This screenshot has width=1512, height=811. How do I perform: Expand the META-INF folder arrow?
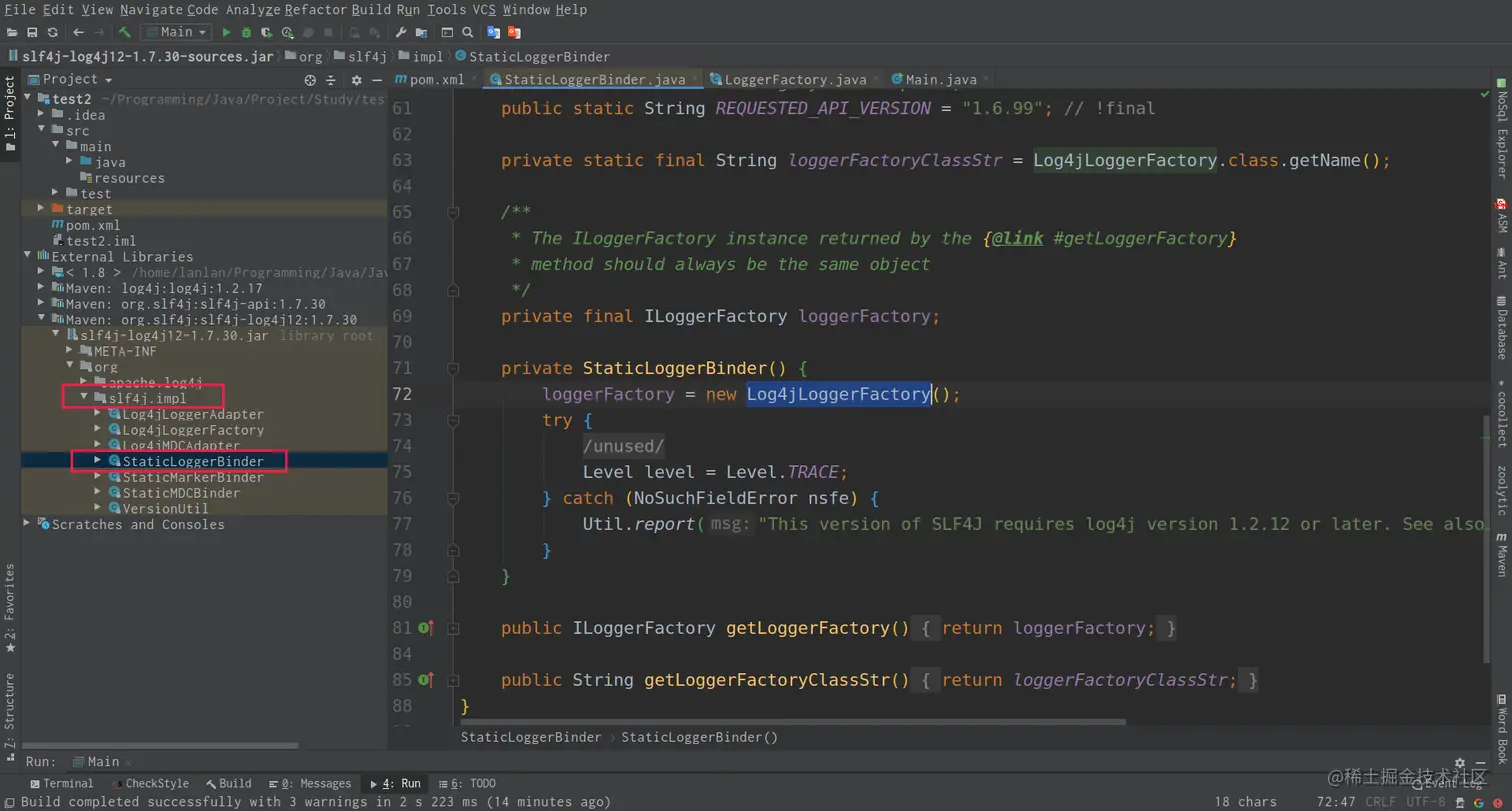point(70,351)
